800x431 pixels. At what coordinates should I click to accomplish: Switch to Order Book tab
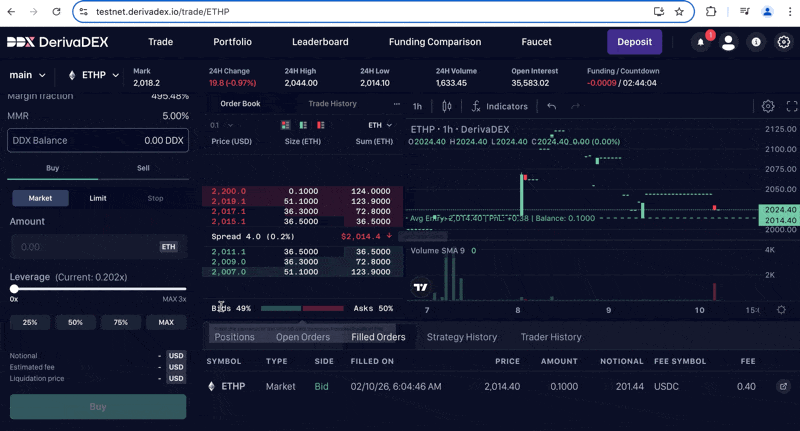click(x=240, y=104)
